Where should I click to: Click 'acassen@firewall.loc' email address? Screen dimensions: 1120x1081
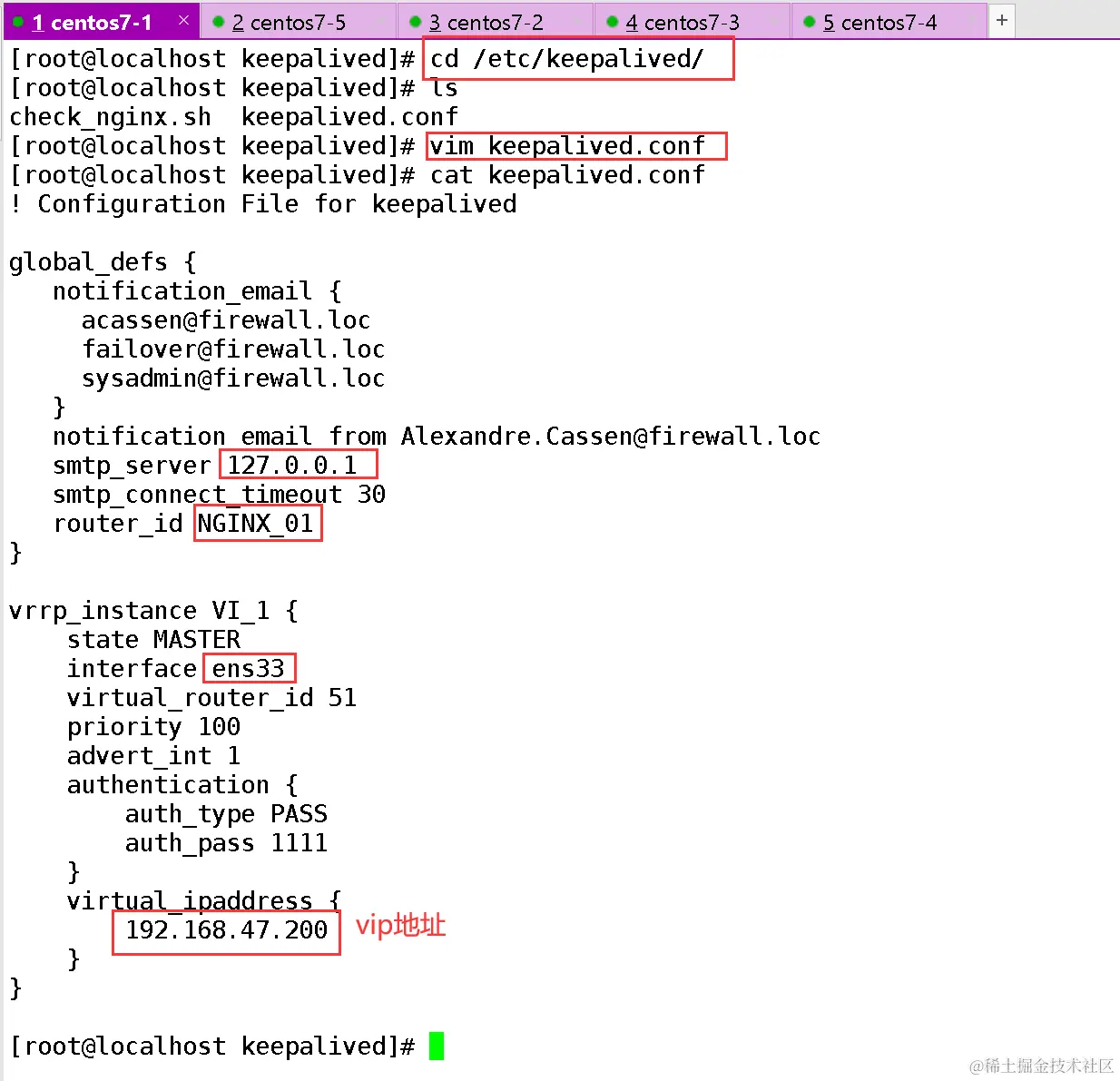[226, 320]
